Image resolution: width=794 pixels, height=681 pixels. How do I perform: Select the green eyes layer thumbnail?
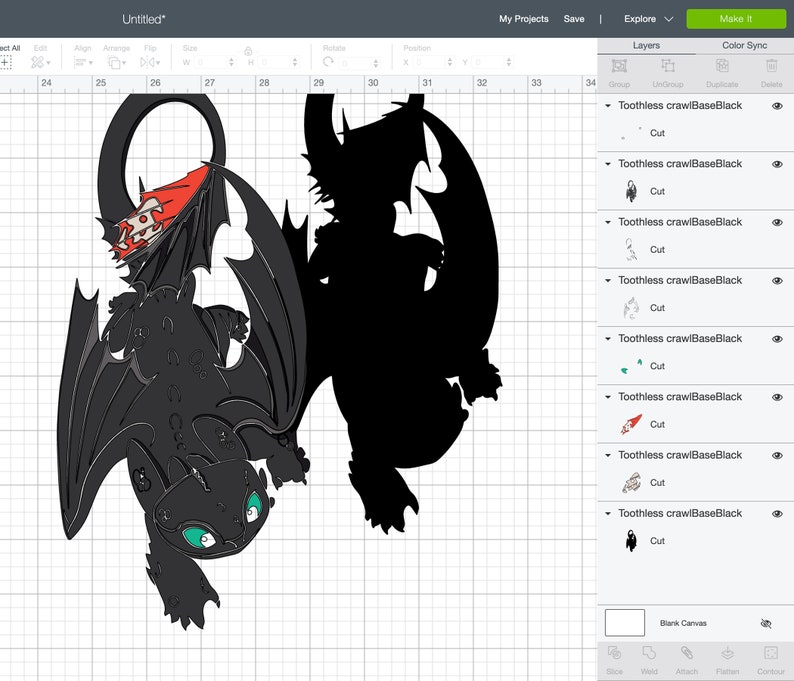tap(631, 366)
